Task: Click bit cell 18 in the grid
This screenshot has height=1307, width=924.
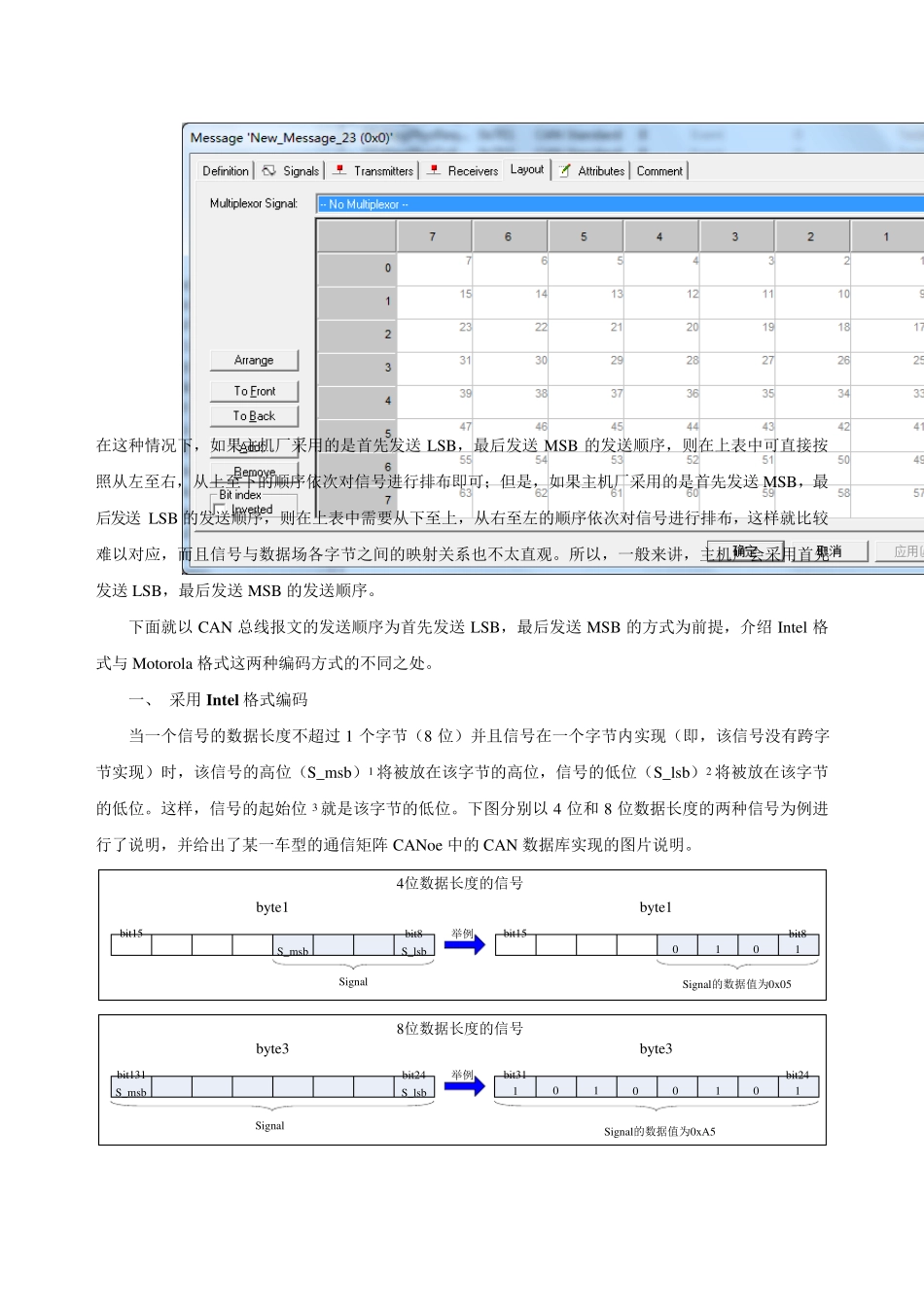Action: [x=814, y=336]
